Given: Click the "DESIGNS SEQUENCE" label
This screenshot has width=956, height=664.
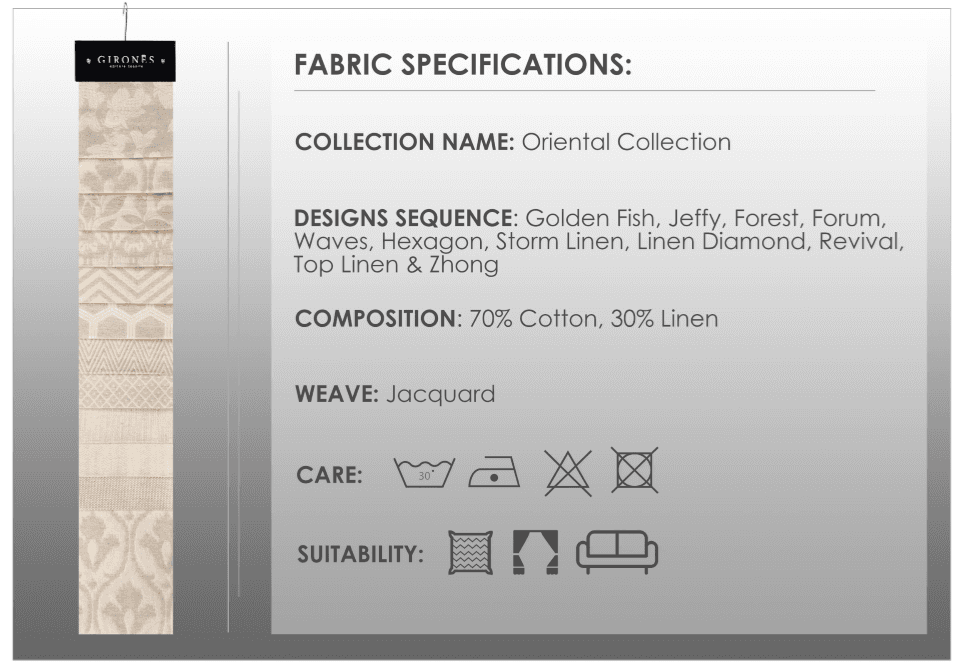Looking at the screenshot, I should pyautogui.click(x=403, y=218).
